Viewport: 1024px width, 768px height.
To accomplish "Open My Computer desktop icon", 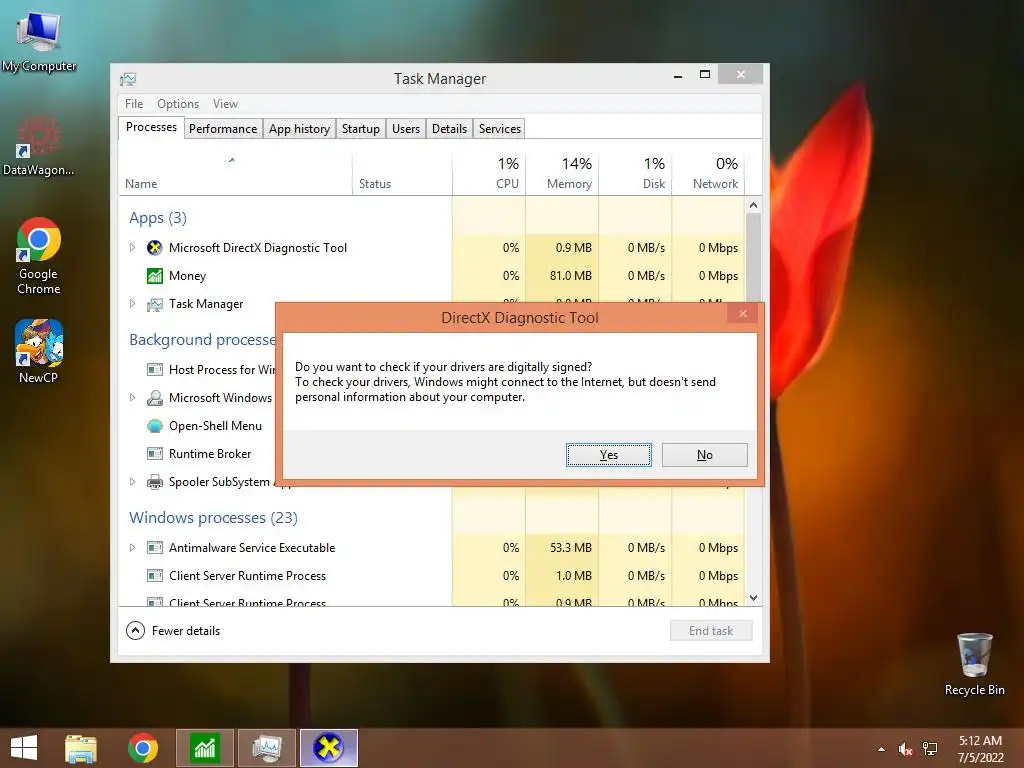I will point(39,40).
